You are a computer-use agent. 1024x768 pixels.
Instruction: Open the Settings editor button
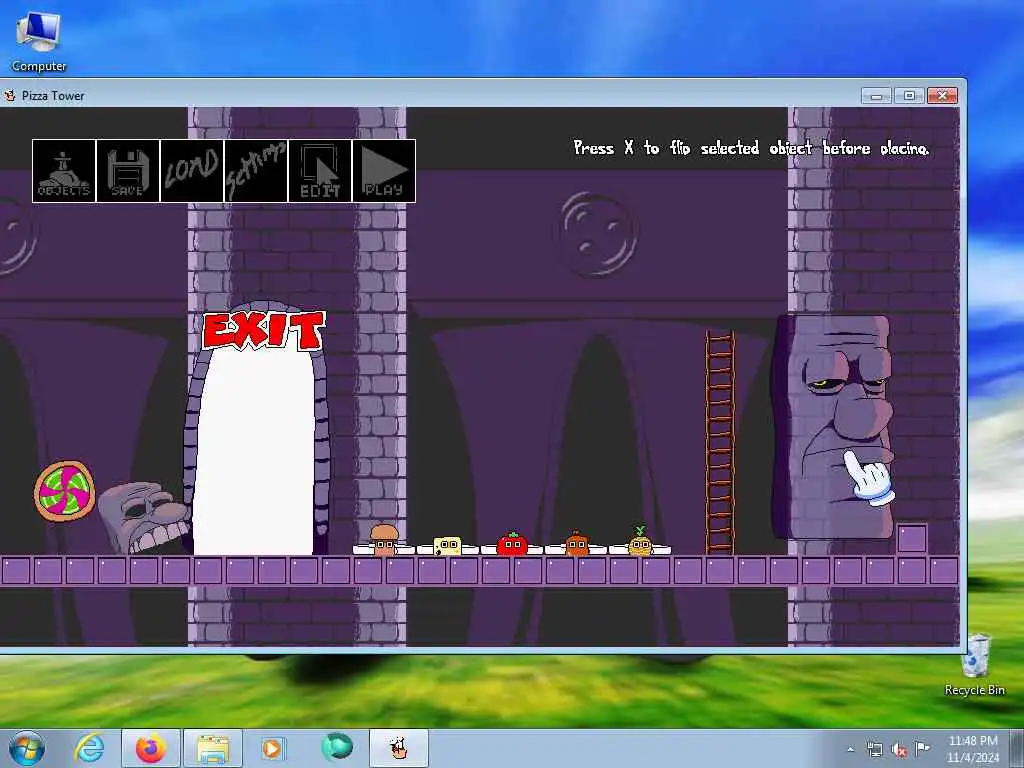(256, 171)
